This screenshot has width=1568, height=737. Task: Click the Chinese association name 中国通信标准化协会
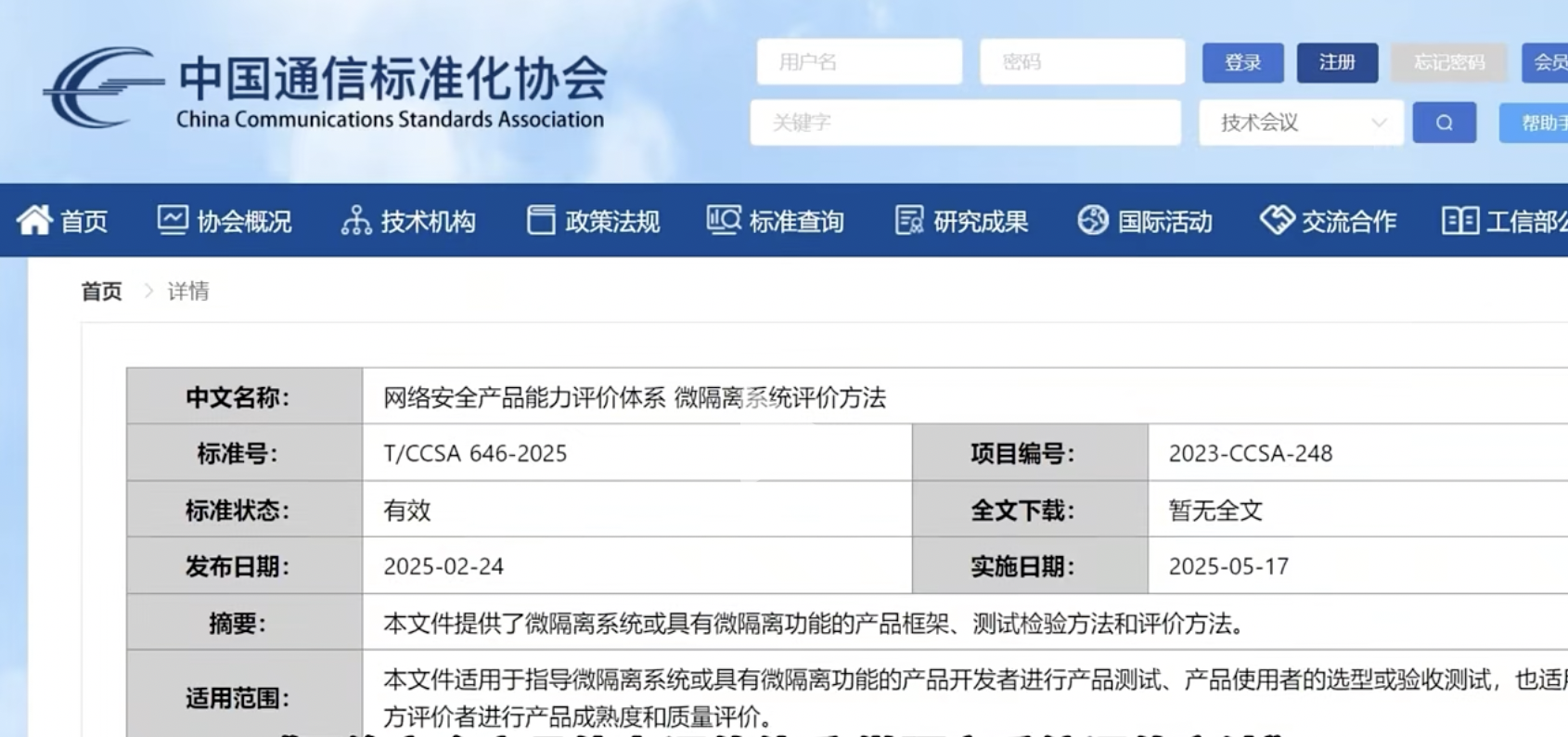(x=392, y=79)
